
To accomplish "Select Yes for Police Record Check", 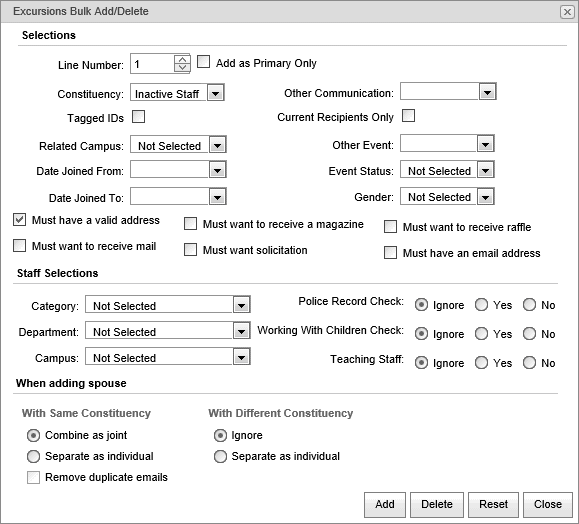I will click(482, 305).
